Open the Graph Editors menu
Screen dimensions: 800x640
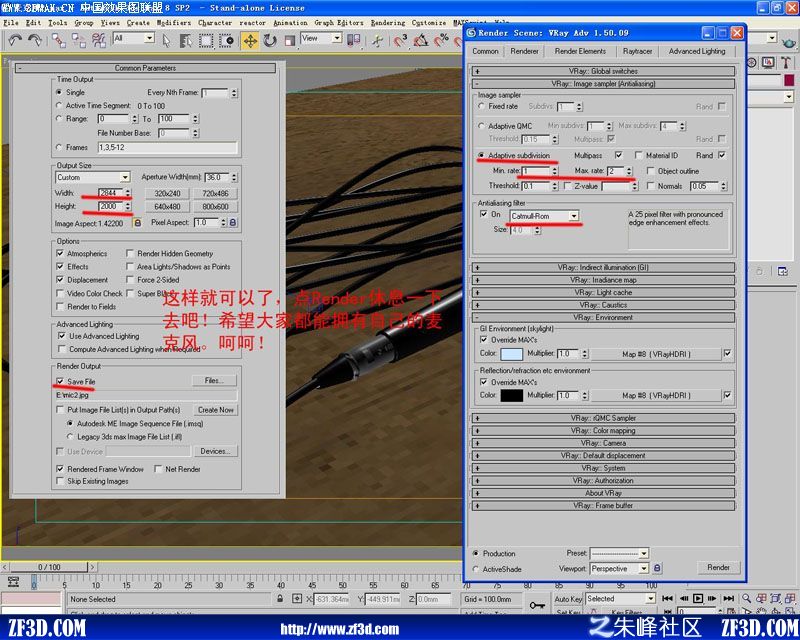pyautogui.click(x=339, y=23)
